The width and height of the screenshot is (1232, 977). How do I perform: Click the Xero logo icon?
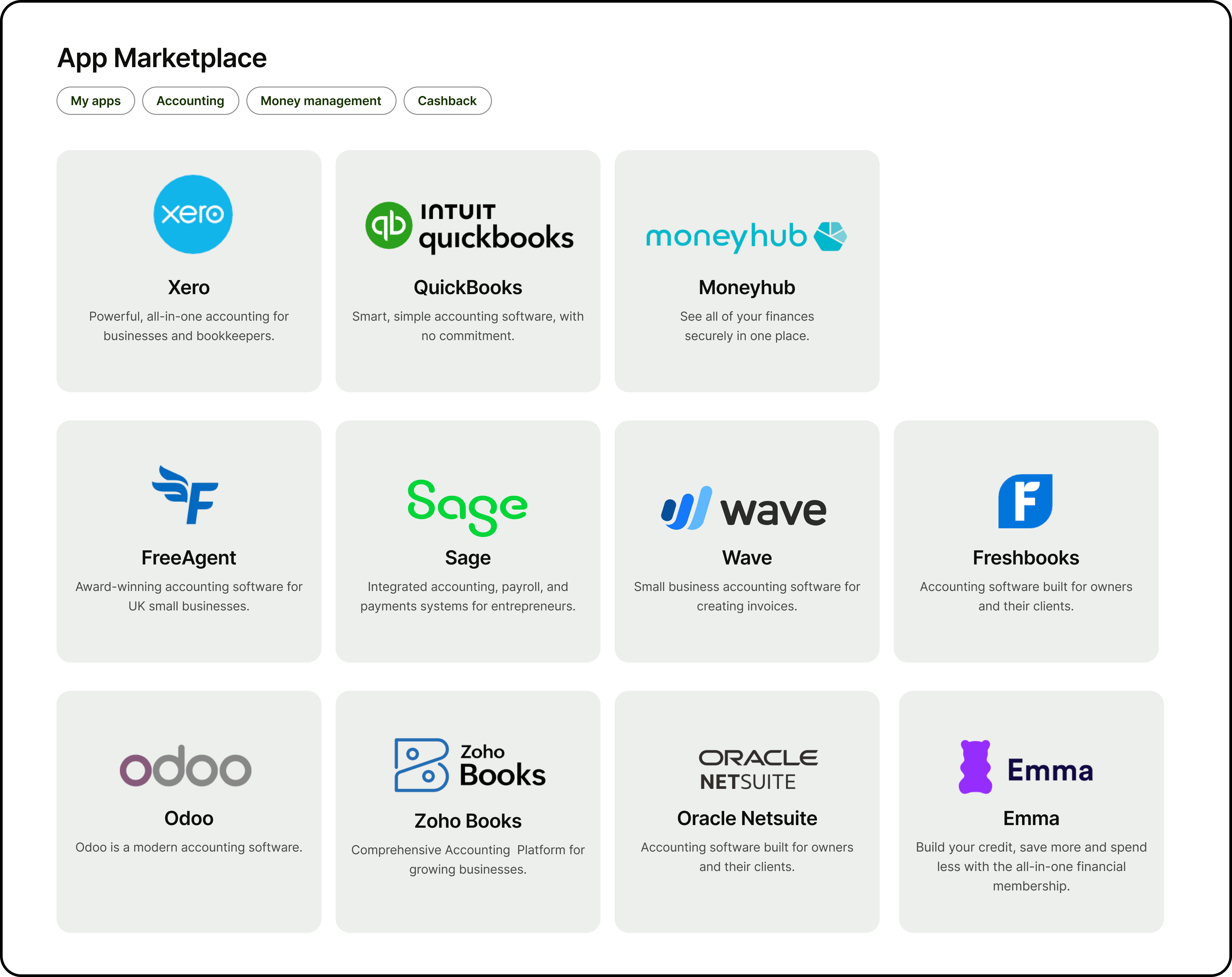tap(193, 214)
